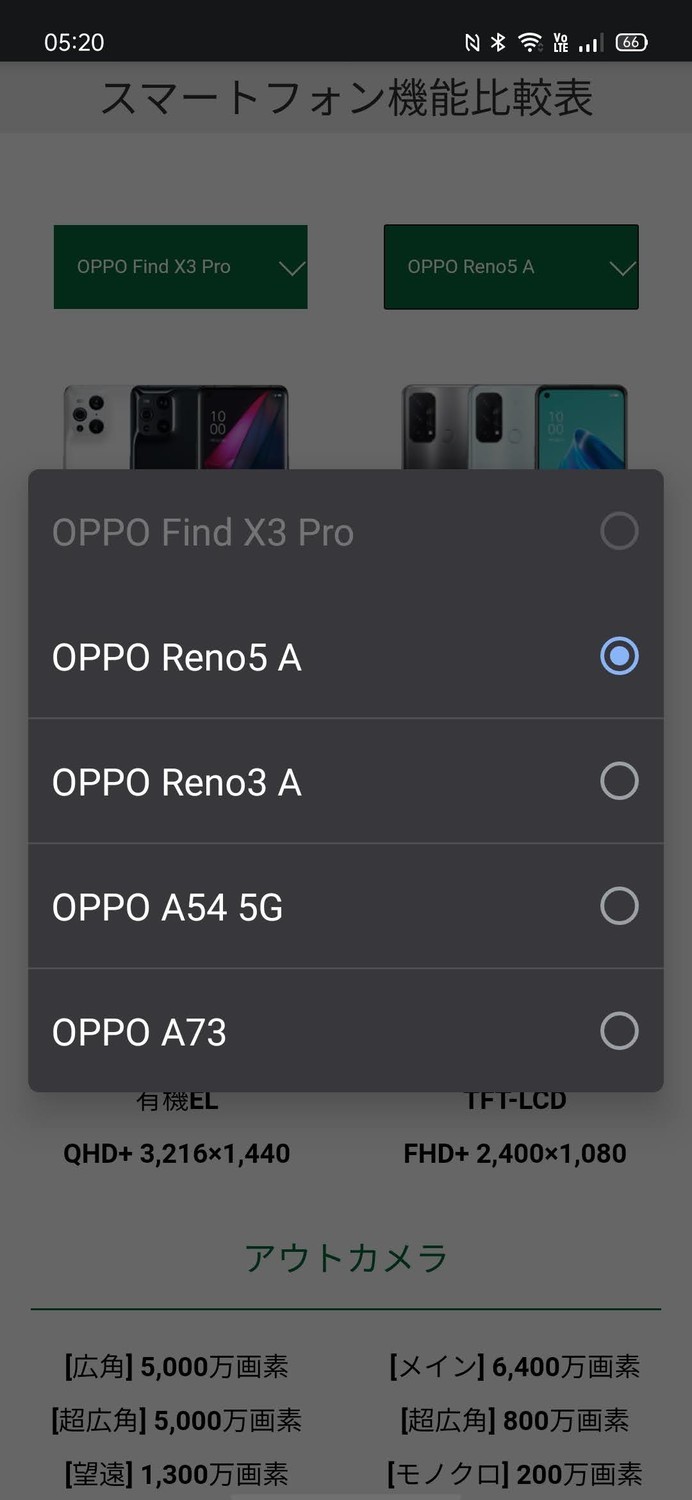Viewport: 692px width, 1500px height.
Task: Select the OPPO A73 radio button
Action: tap(619, 1031)
